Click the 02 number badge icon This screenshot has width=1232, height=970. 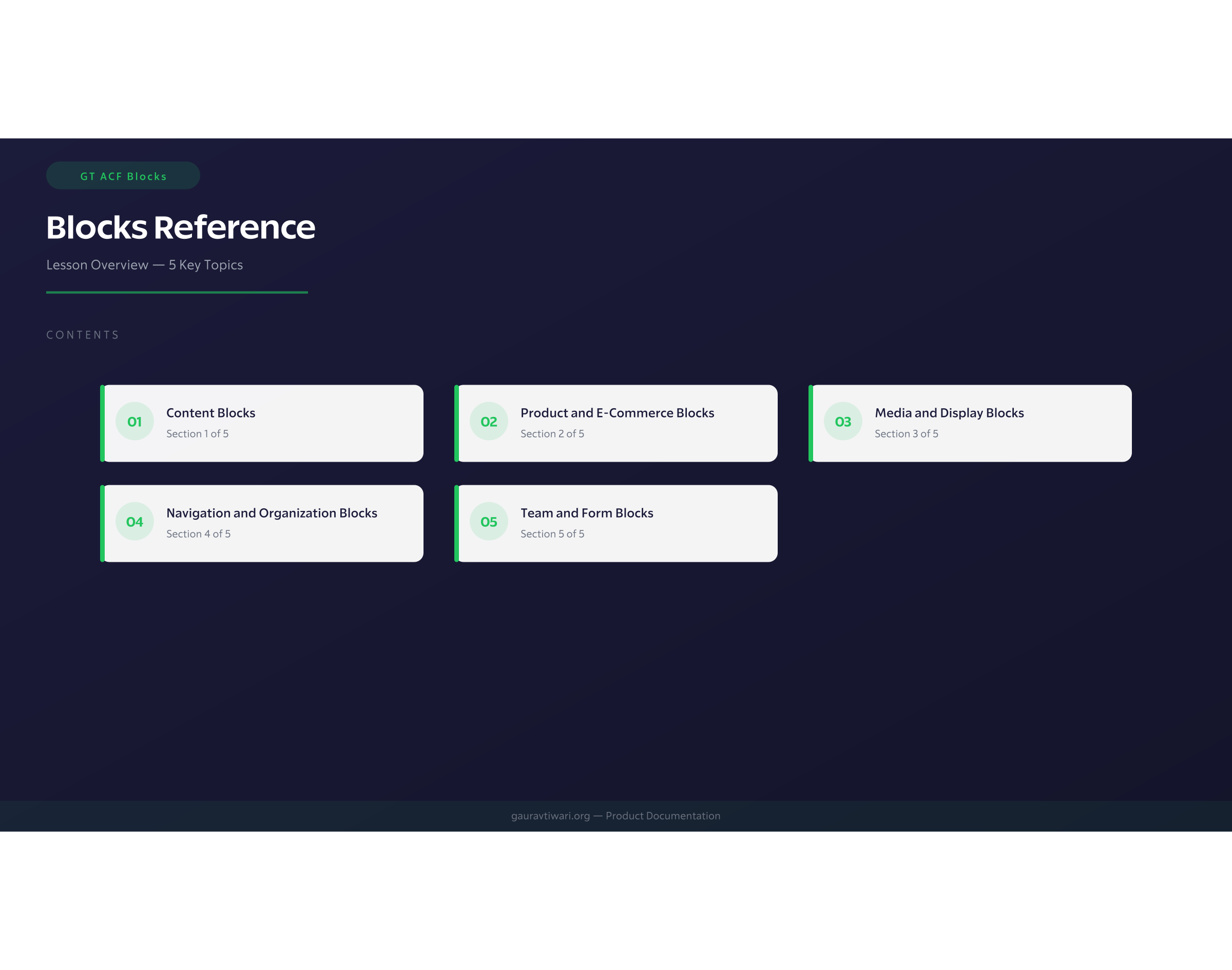click(488, 421)
